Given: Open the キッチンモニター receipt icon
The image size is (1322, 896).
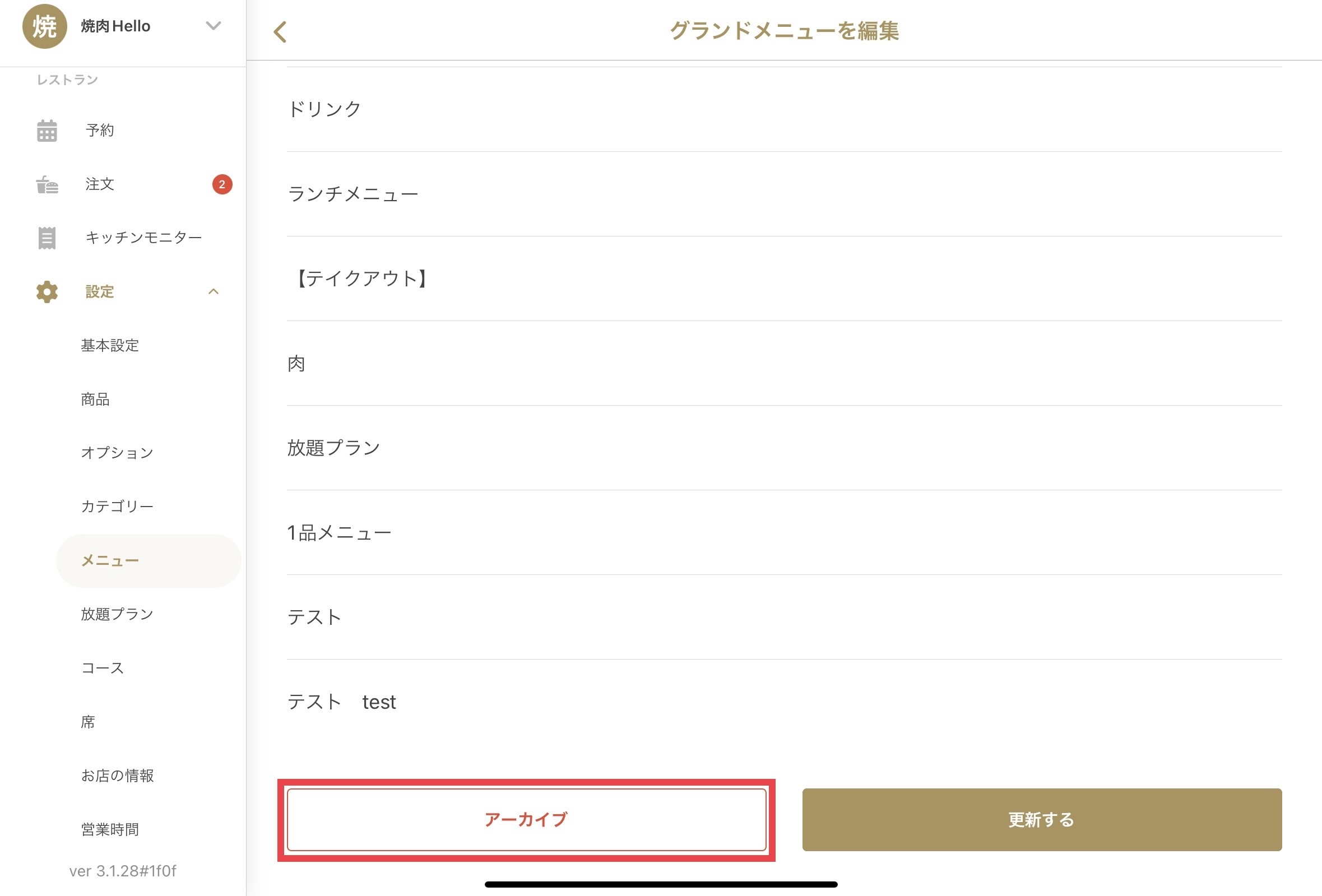Looking at the screenshot, I should [47, 238].
